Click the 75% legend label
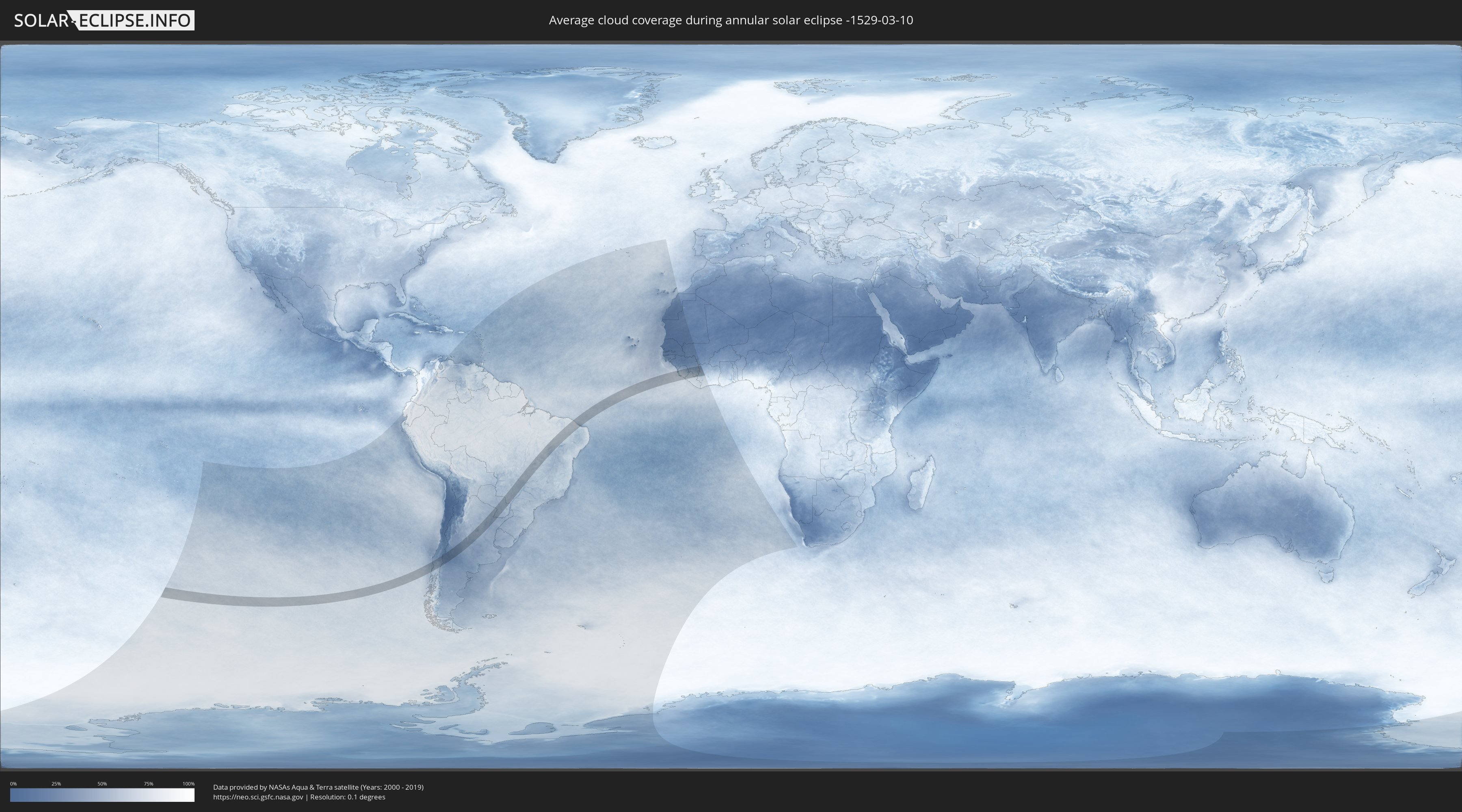This screenshot has width=1462, height=812. (148, 784)
